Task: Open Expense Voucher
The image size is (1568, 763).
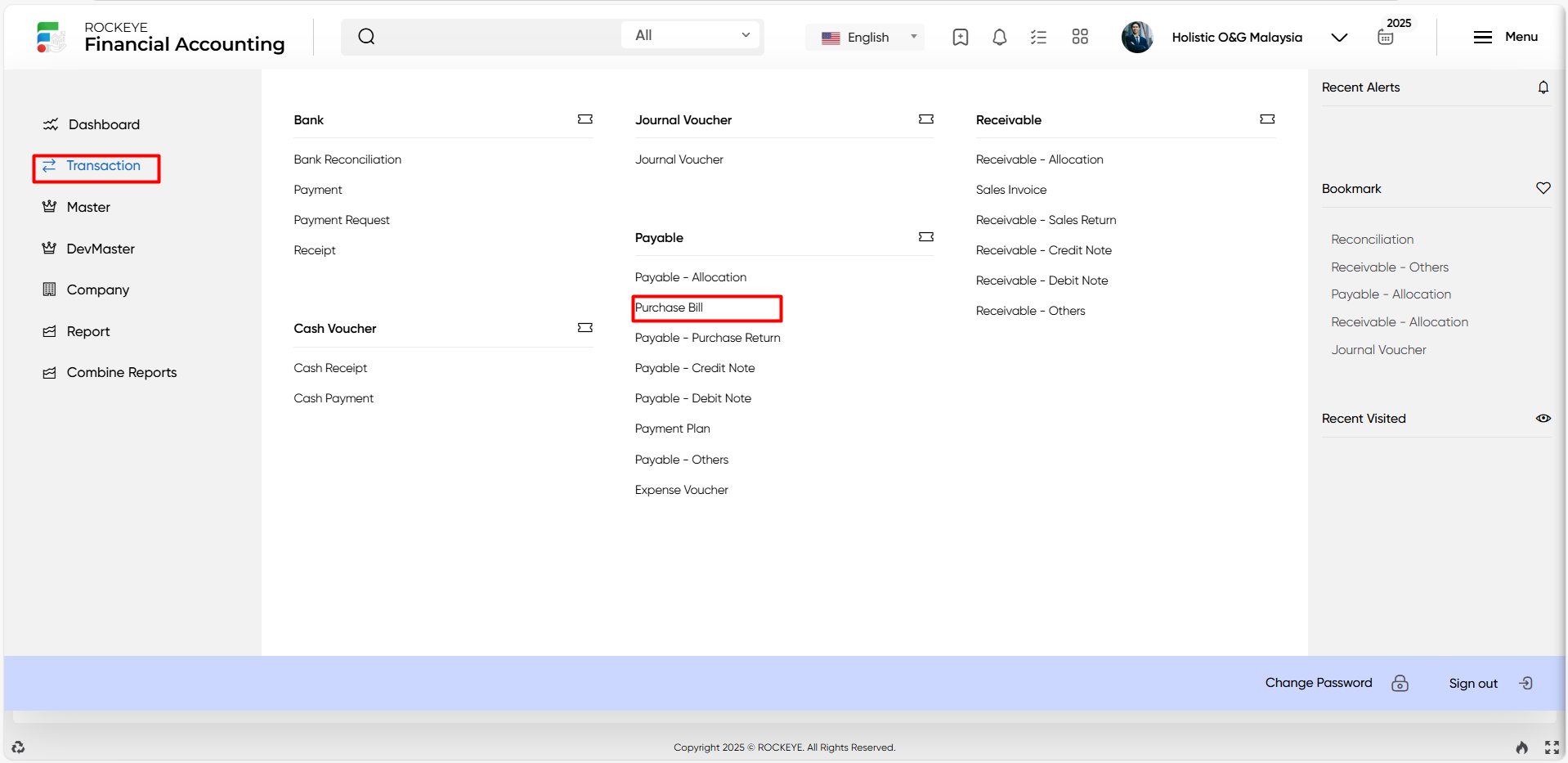Action: tap(682, 490)
